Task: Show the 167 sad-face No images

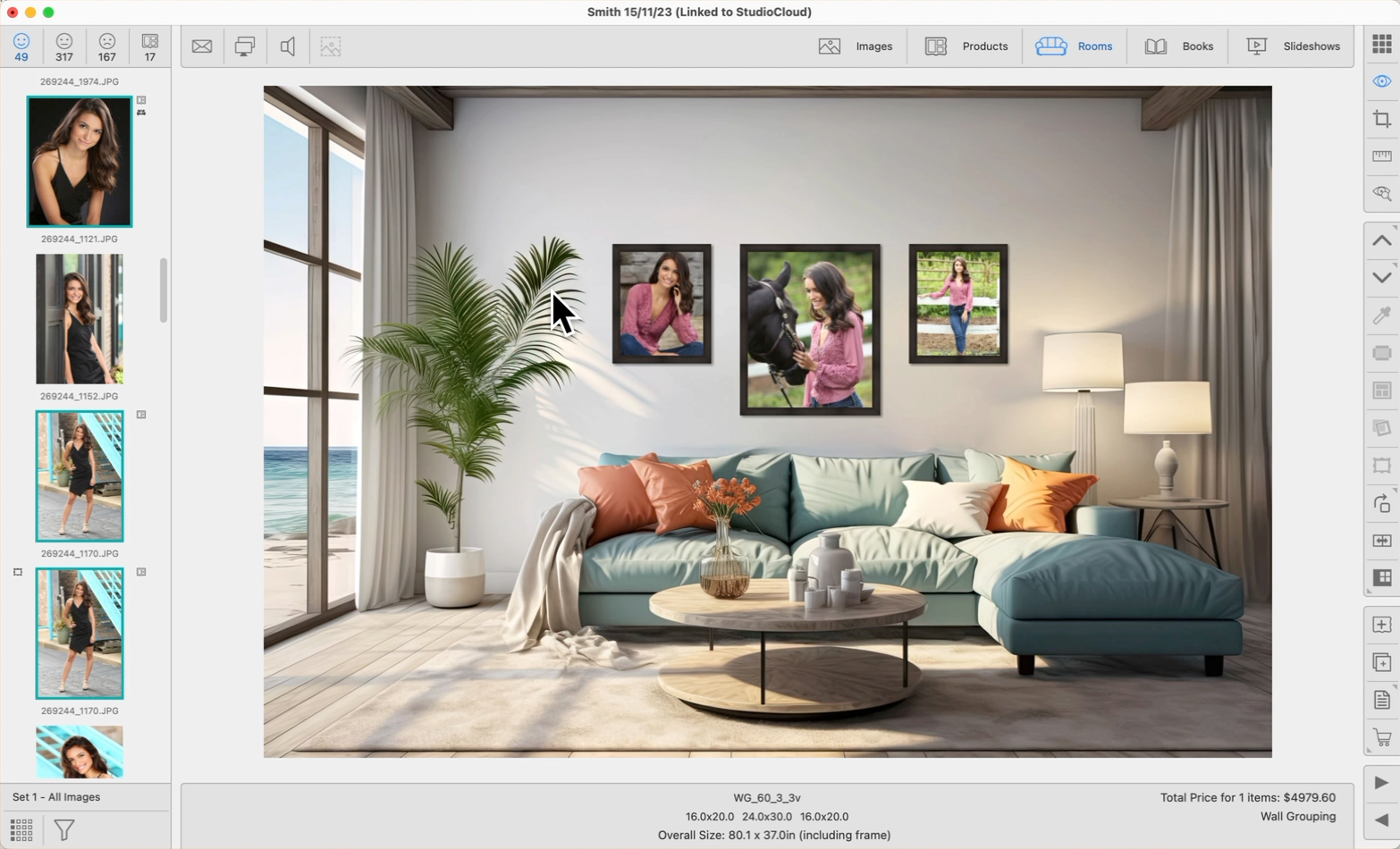Action: click(x=106, y=46)
